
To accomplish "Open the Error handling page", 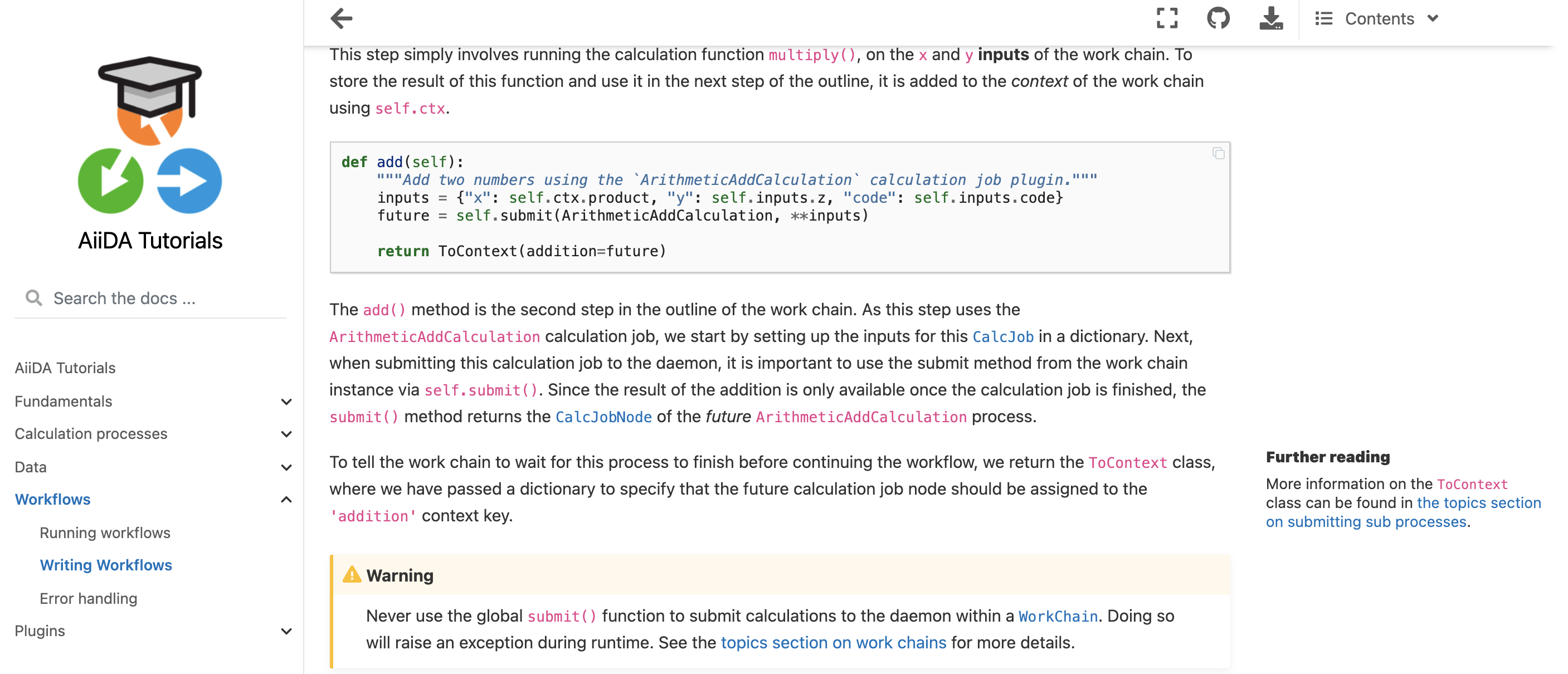I will pyautogui.click(x=89, y=598).
